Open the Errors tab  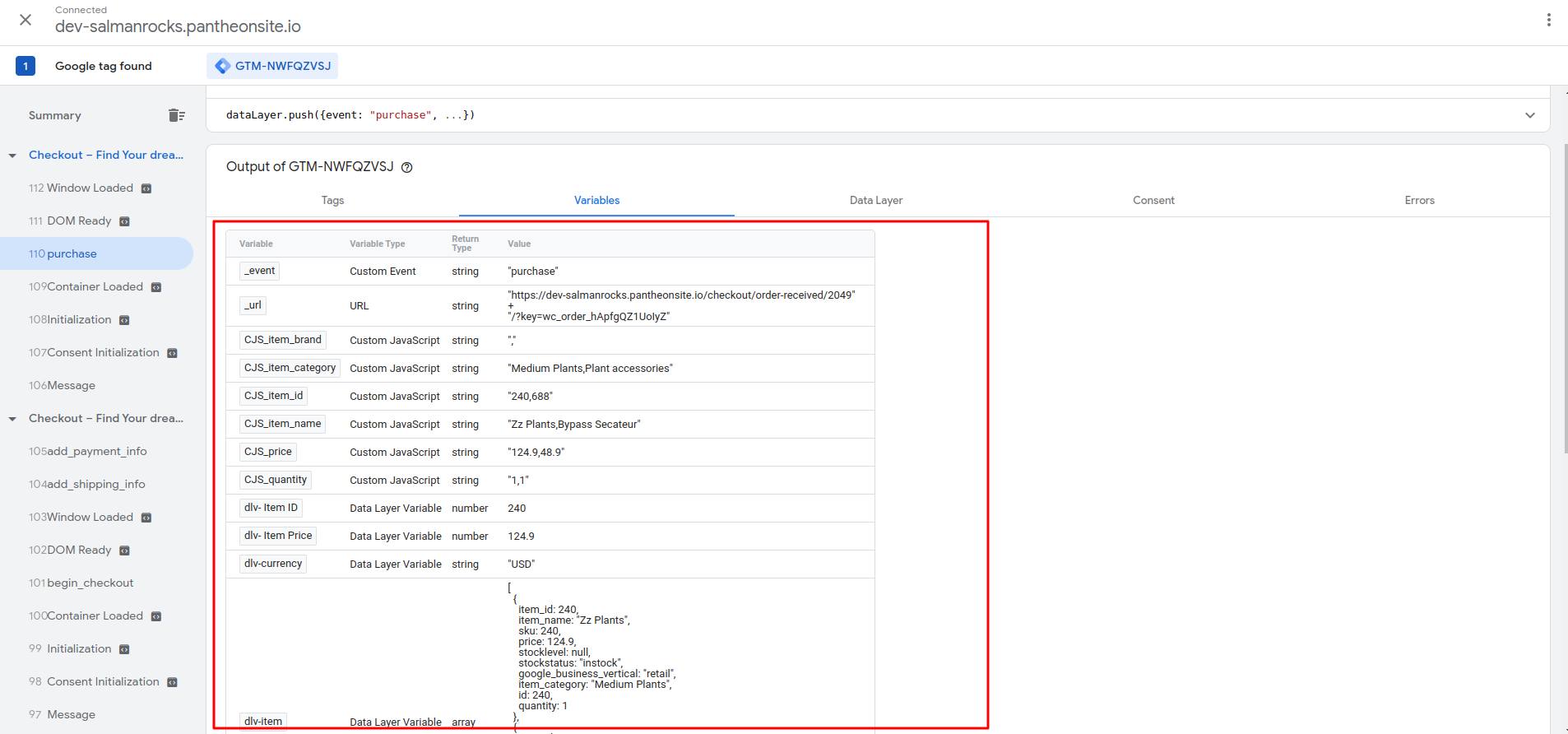coord(1419,200)
